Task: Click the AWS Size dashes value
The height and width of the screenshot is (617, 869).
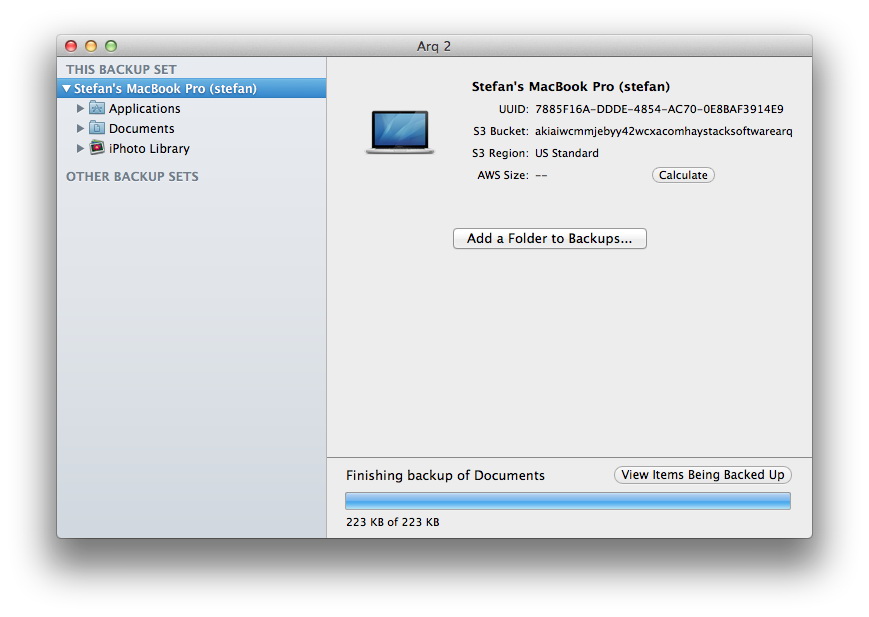Action: (x=541, y=175)
